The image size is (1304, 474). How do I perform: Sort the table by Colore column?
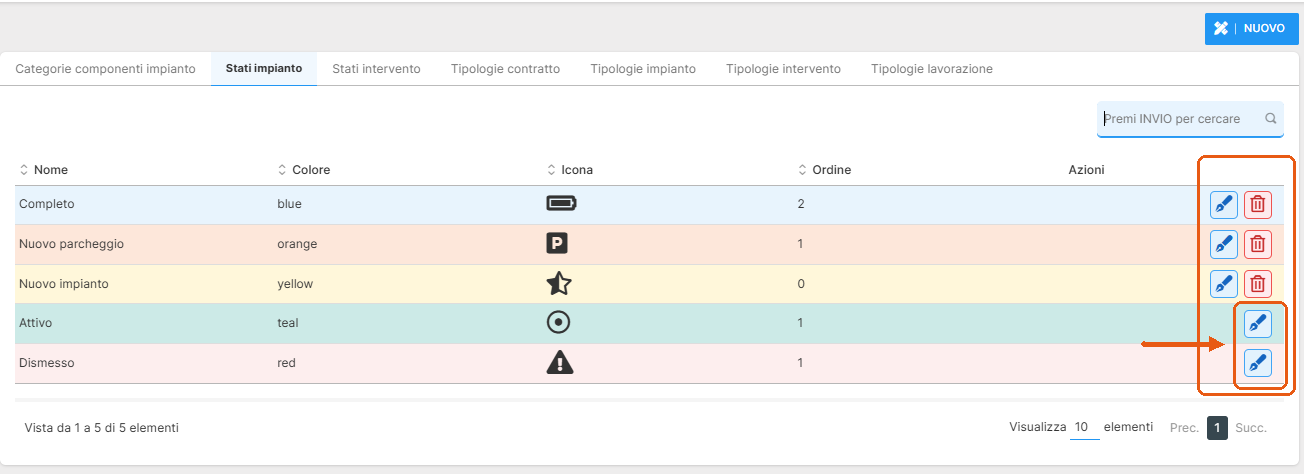click(303, 170)
